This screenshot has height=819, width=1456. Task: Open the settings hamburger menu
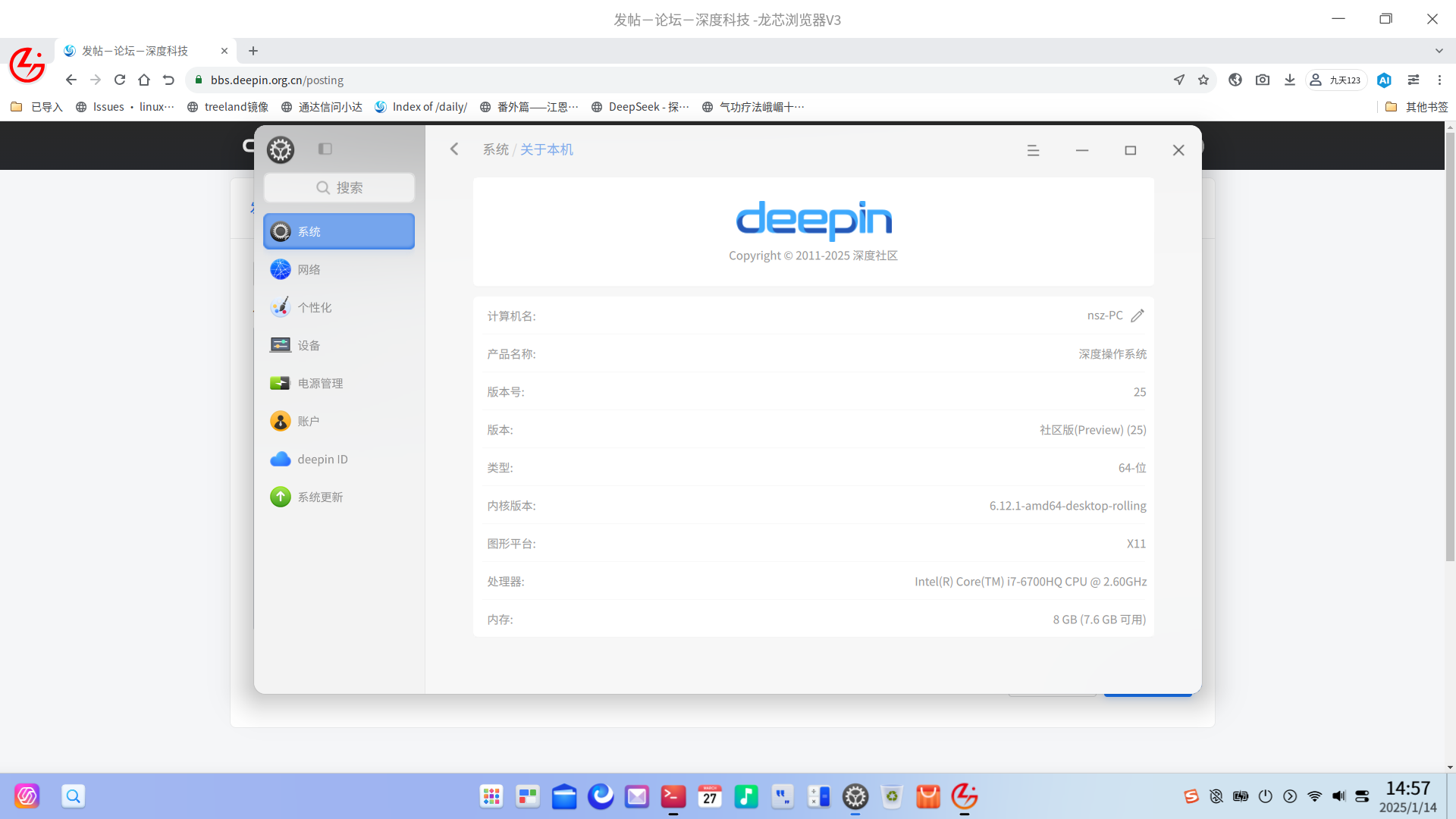coord(1033,150)
